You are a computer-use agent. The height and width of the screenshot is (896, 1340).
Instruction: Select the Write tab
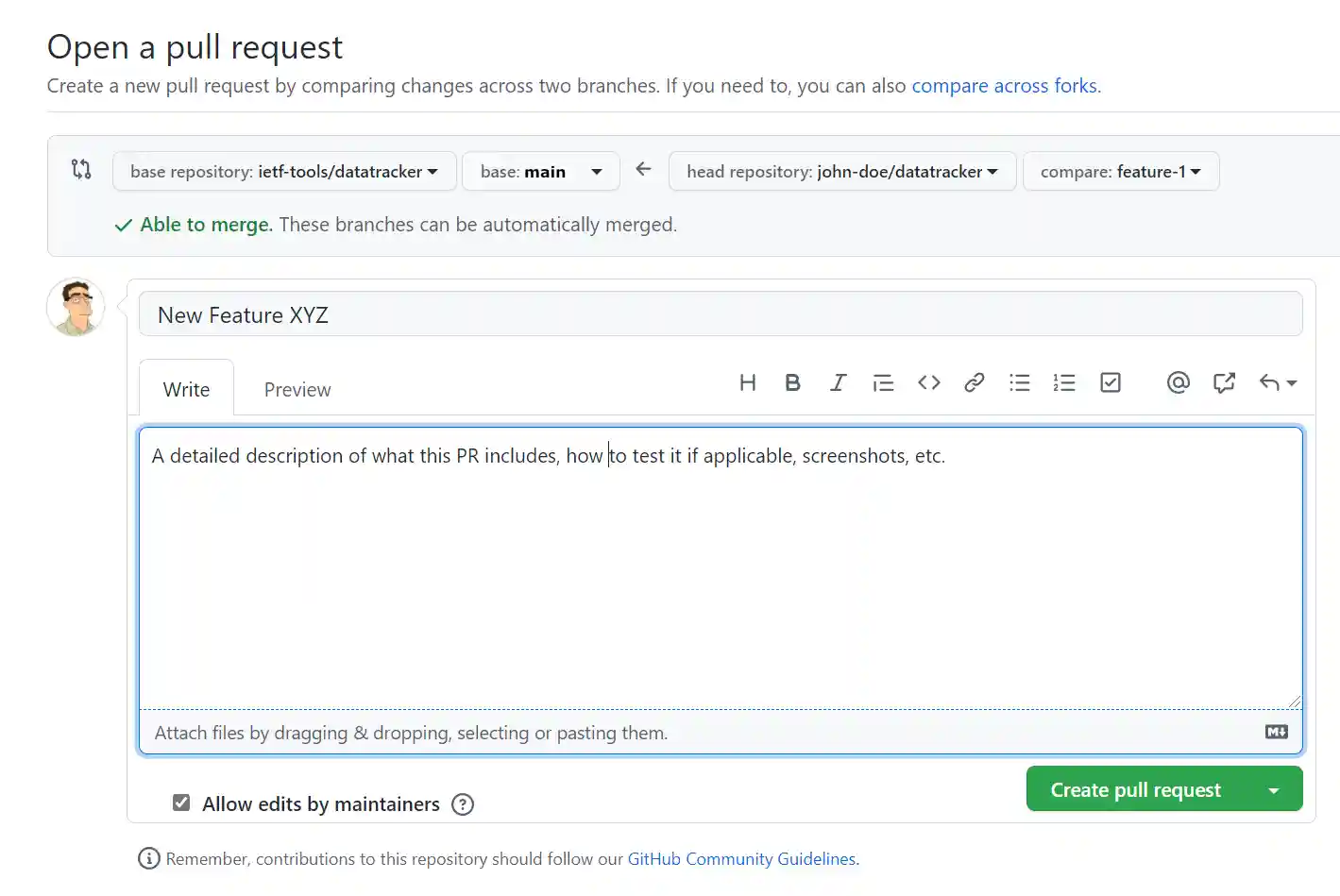pyautogui.click(x=186, y=390)
